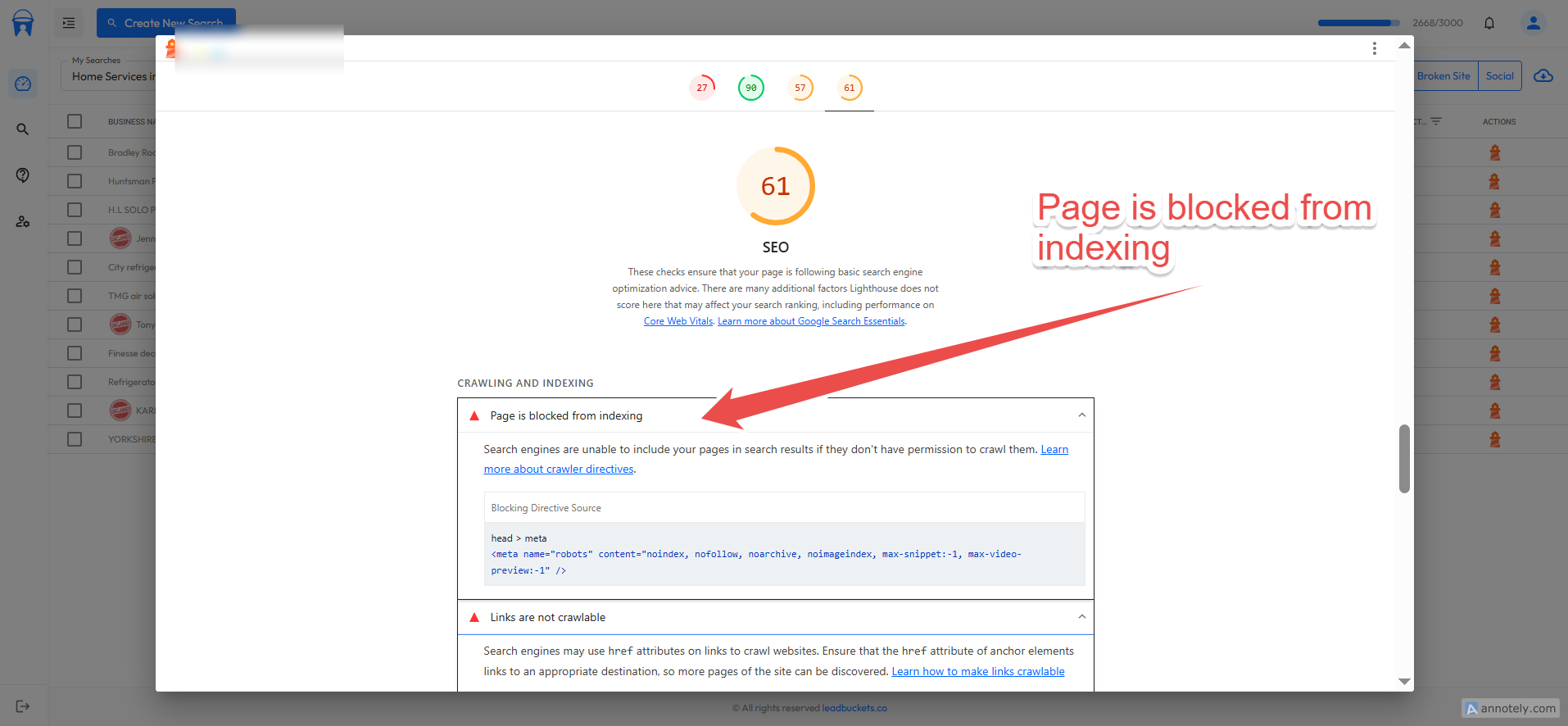This screenshot has height=726, width=1568.
Task: Open the help question icon in sidebar
Action: 23,175
